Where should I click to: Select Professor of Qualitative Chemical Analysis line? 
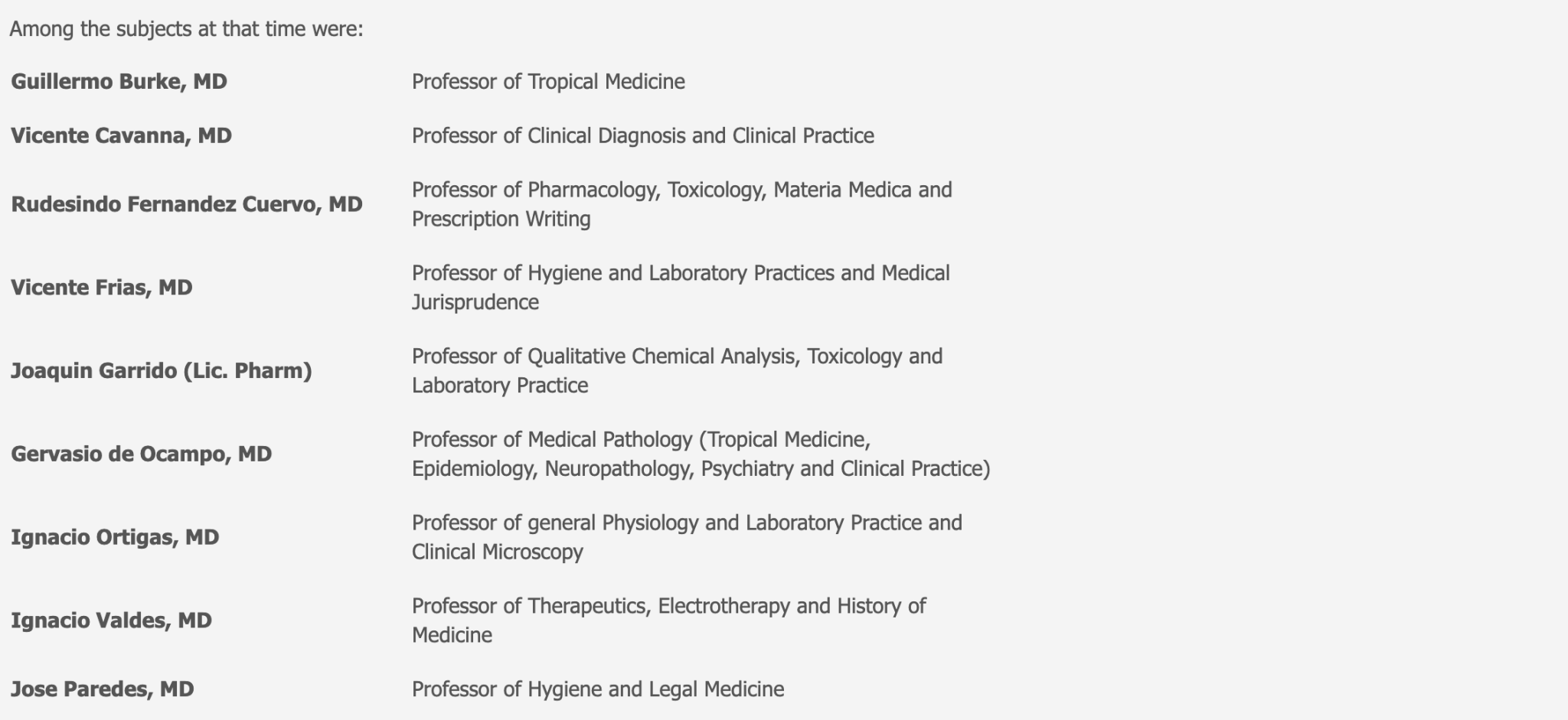point(678,357)
